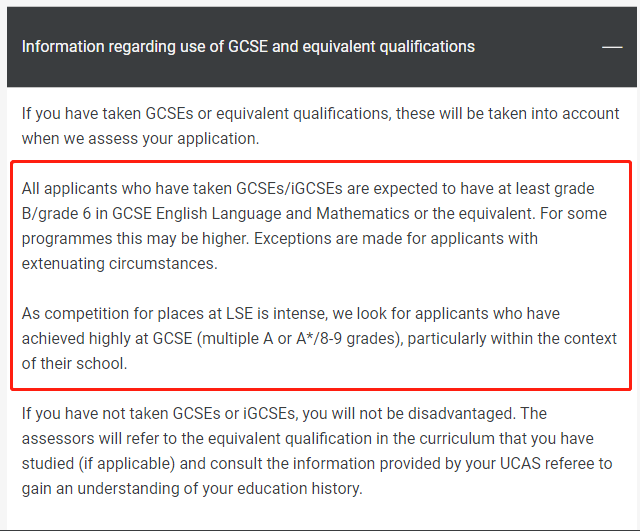The image size is (640, 531).
Task: Click the words 'equivalent qualifications' in the header
Action: [x=389, y=47]
